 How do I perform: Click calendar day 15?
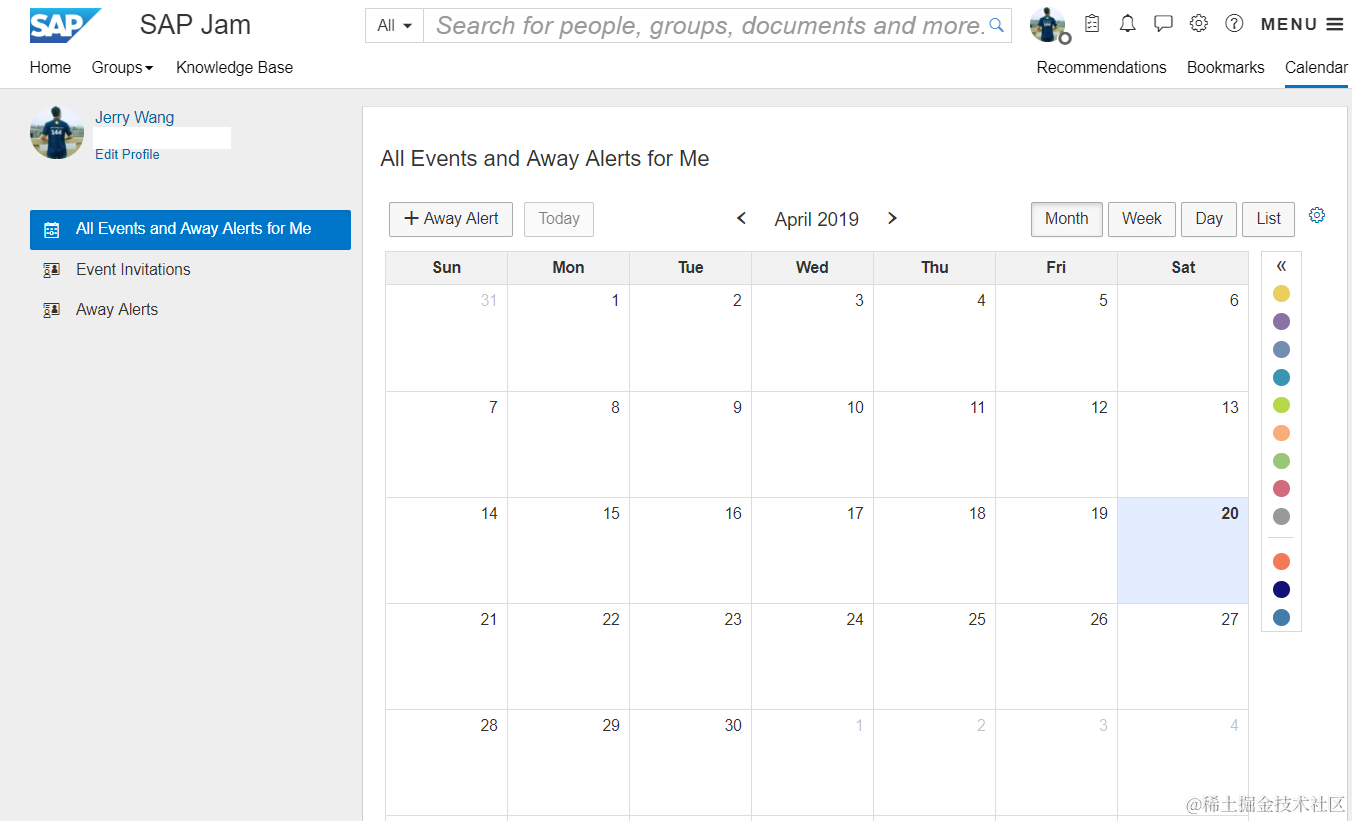(568, 550)
